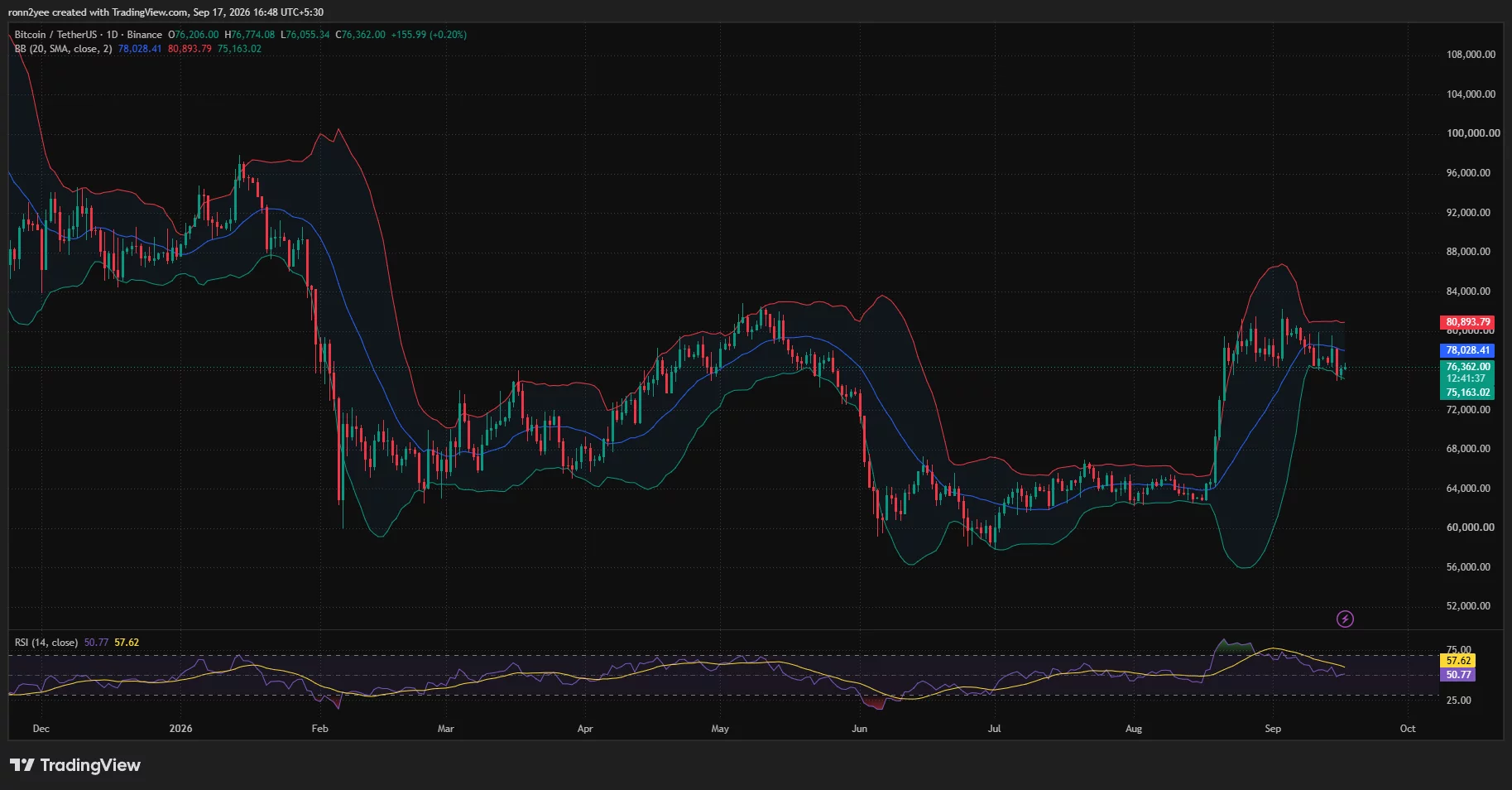Click the Oct label on the time axis

coord(1408,729)
